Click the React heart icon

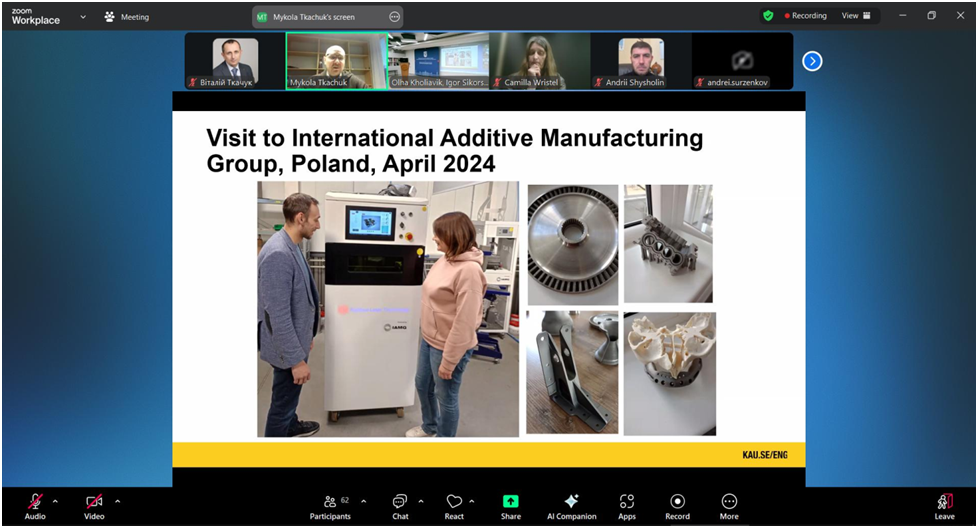pyautogui.click(x=454, y=502)
